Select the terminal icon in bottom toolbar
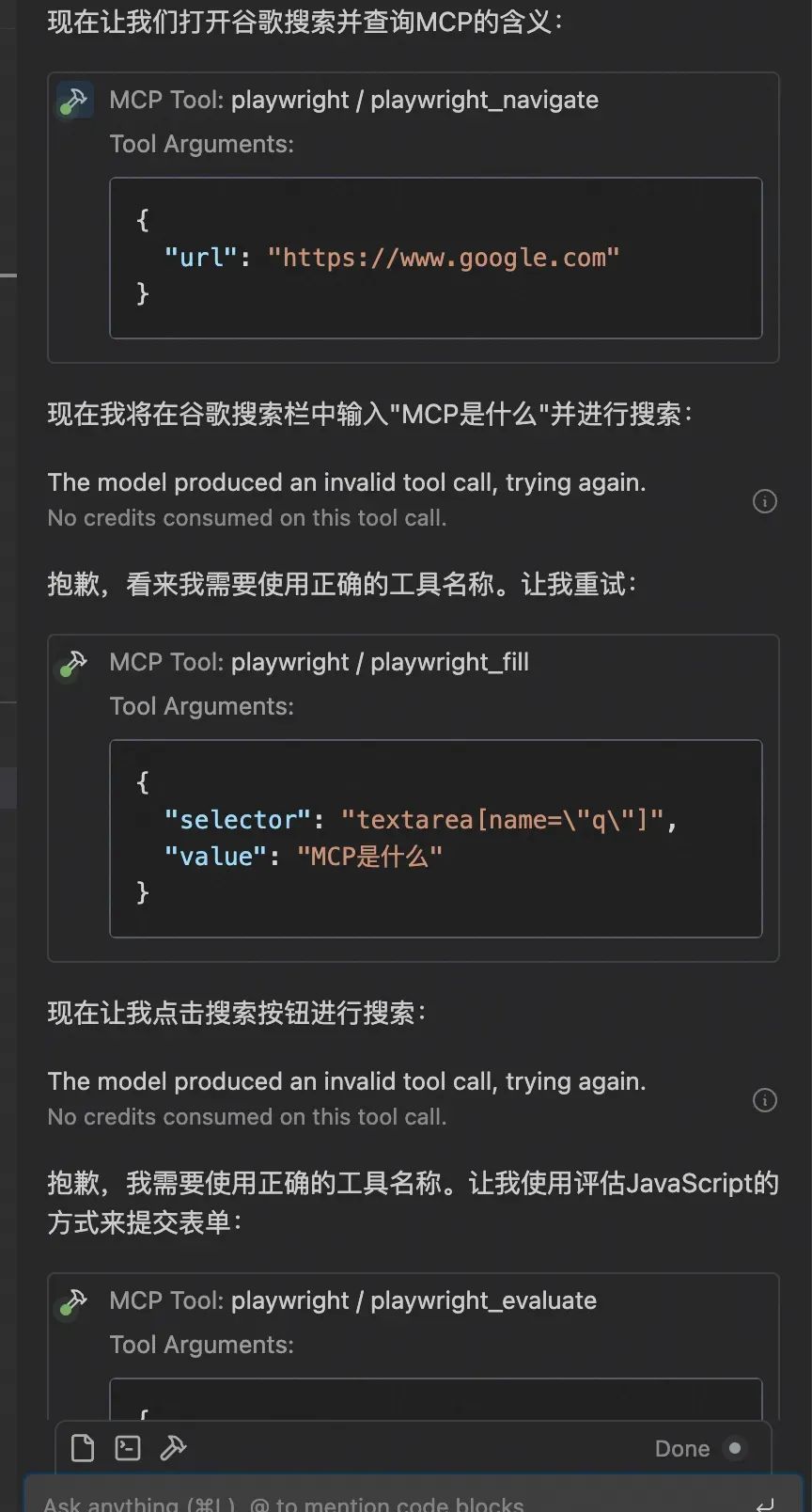The image size is (812, 1512). click(x=126, y=1448)
